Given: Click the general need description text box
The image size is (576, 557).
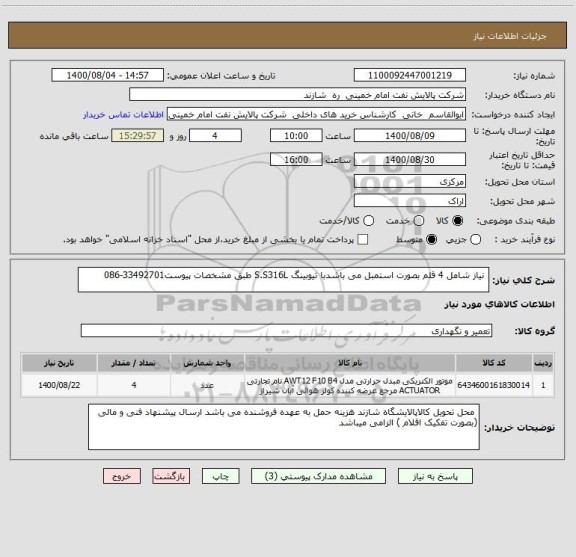Looking at the screenshot, I should [x=283, y=280].
